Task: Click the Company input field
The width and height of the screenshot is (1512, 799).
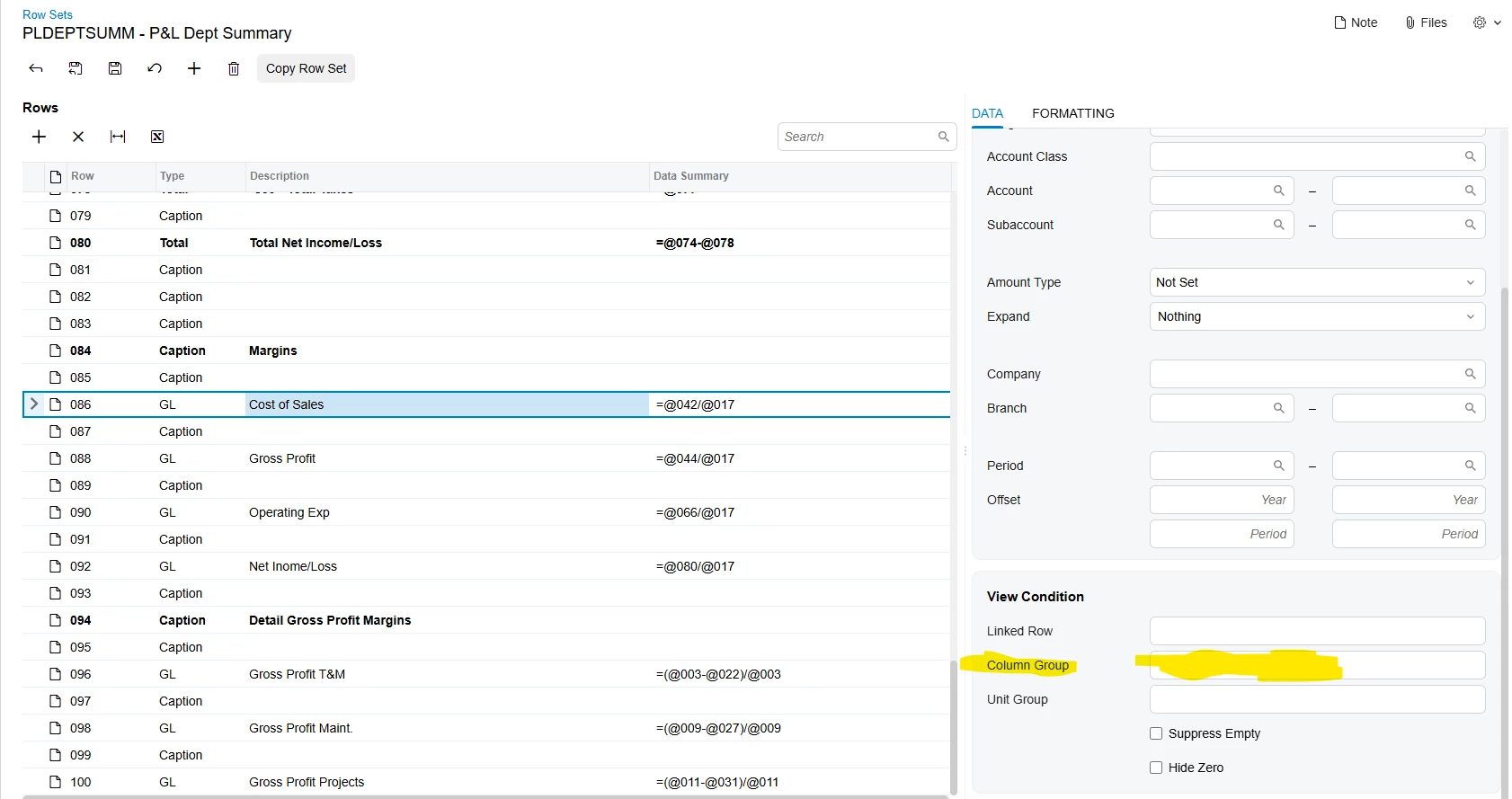Action: click(1317, 374)
